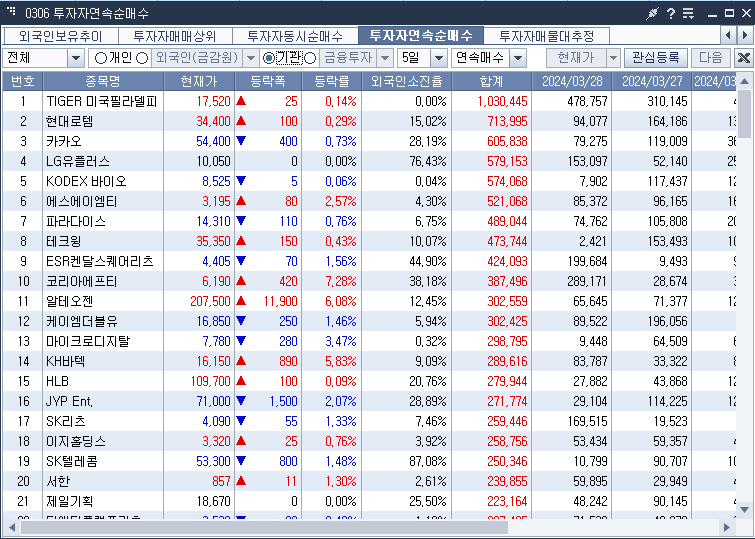Open the help question mark icon
The image size is (755, 539).
(x=671, y=13)
